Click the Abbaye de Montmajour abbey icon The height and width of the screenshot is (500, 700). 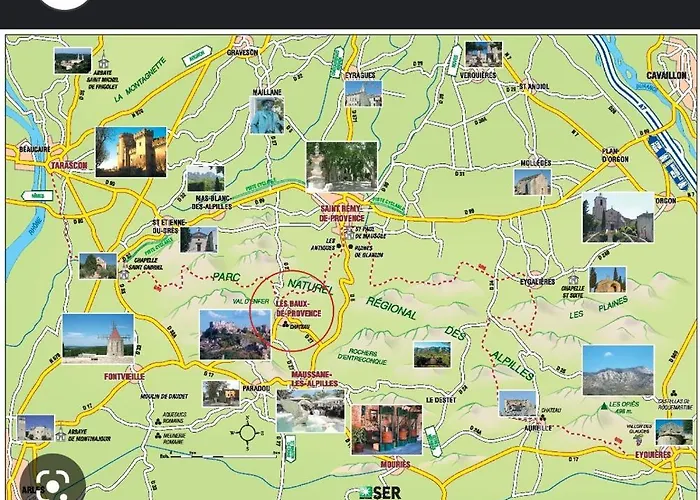[x=61, y=434]
